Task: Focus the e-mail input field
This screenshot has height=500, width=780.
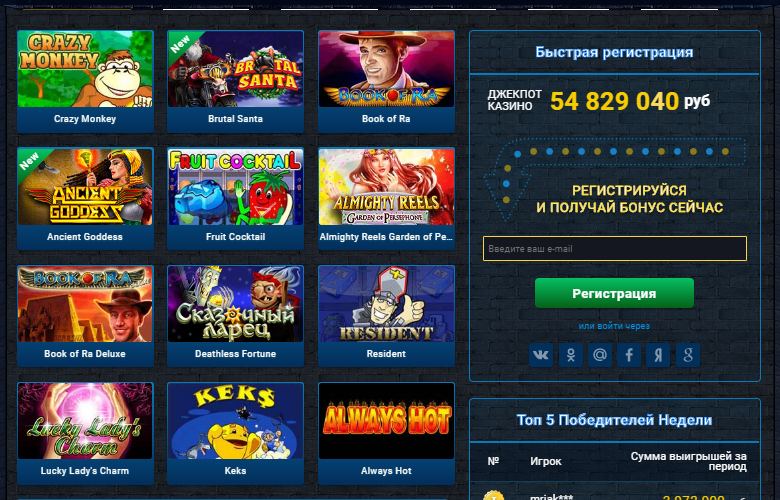Action: tap(615, 249)
